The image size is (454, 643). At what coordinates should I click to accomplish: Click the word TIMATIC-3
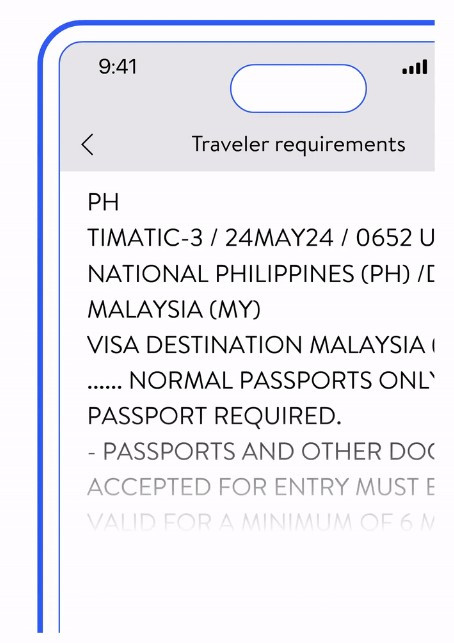click(145, 238)
